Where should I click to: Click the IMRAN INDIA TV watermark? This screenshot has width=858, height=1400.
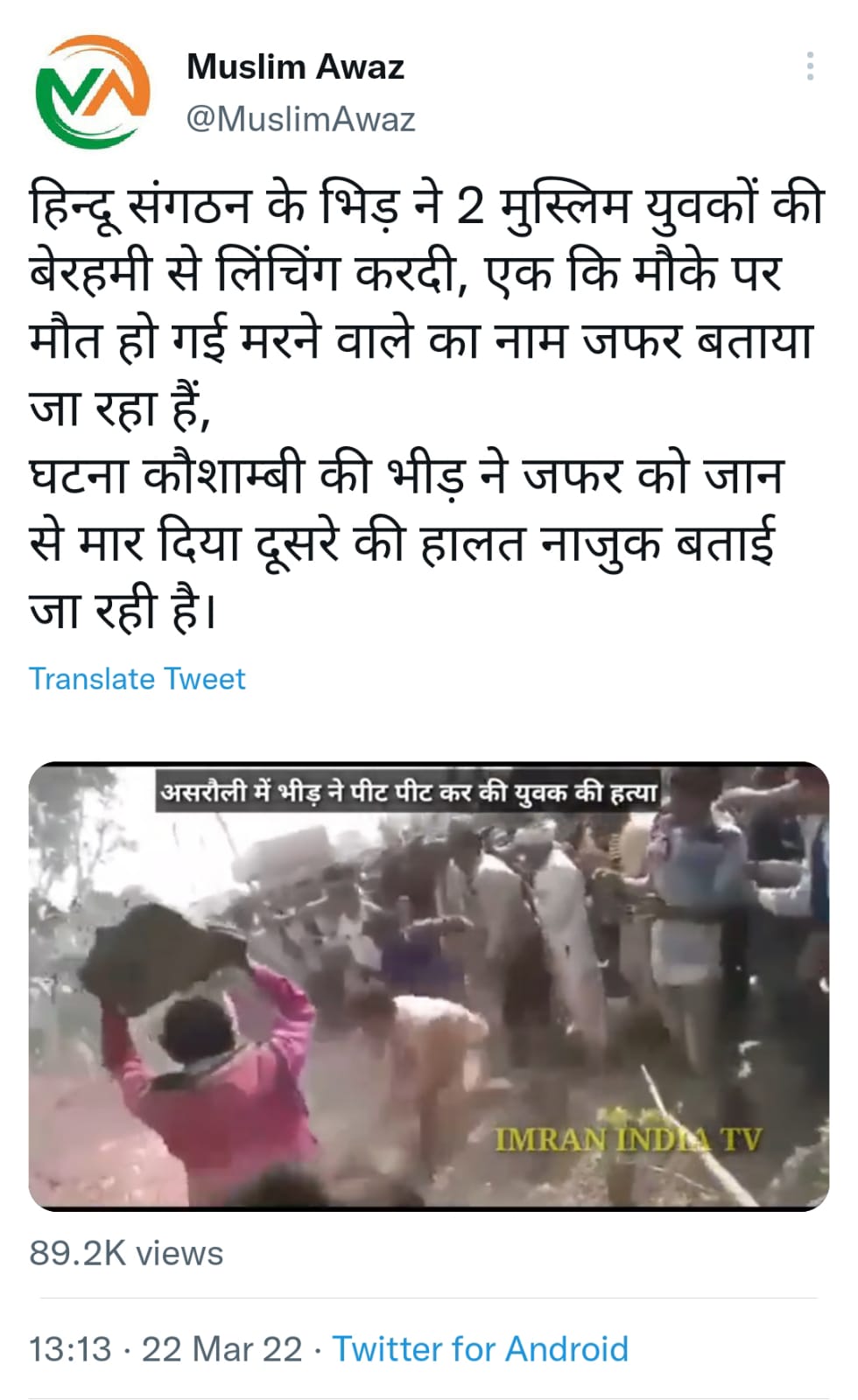click(x=629, y=1139)
